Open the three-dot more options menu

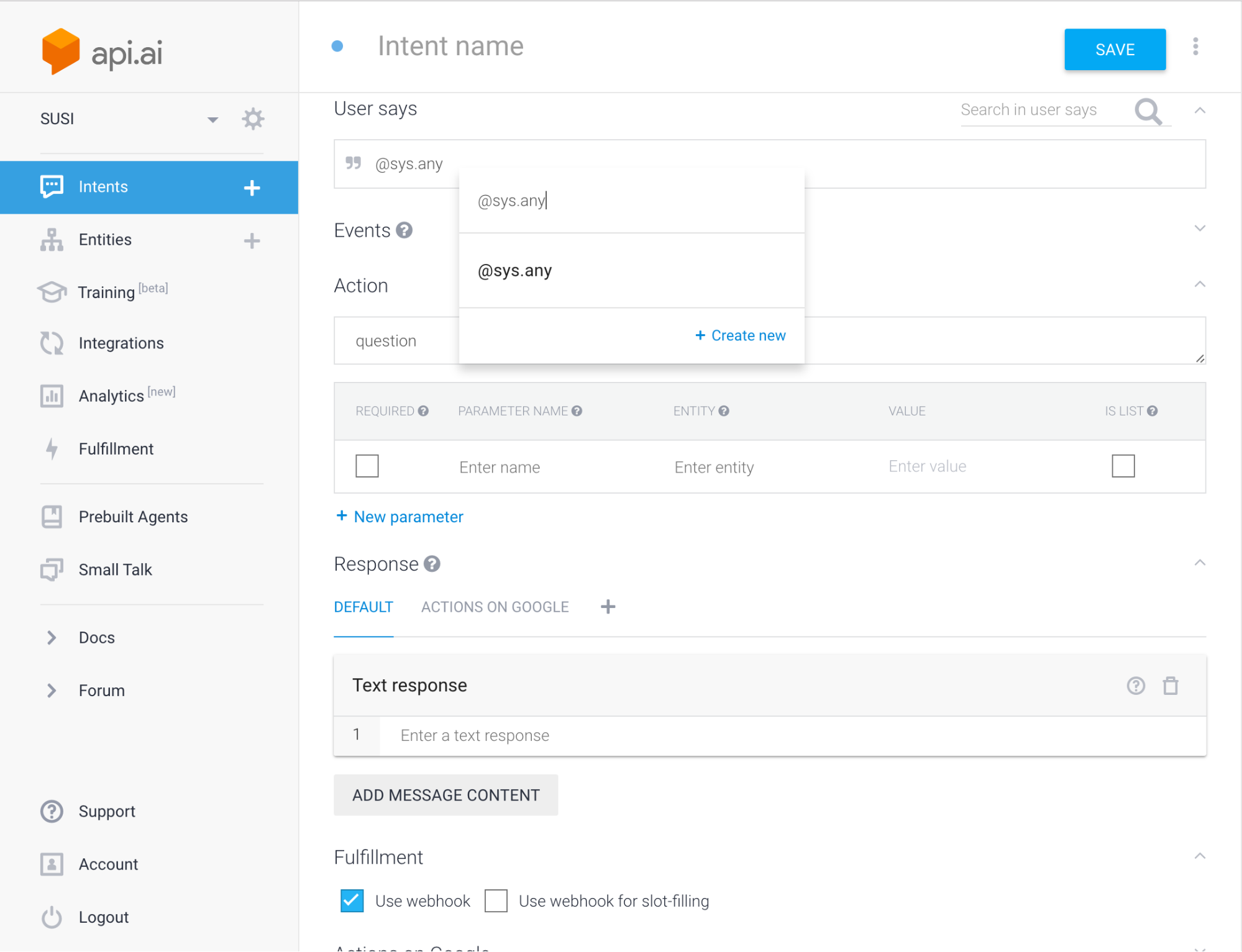[1195, 47]
